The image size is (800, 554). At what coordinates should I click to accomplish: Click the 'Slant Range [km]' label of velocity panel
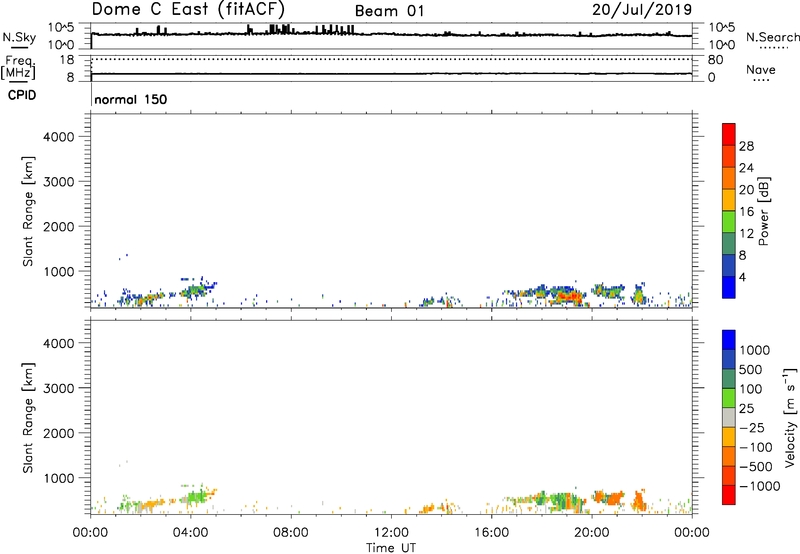28,418
